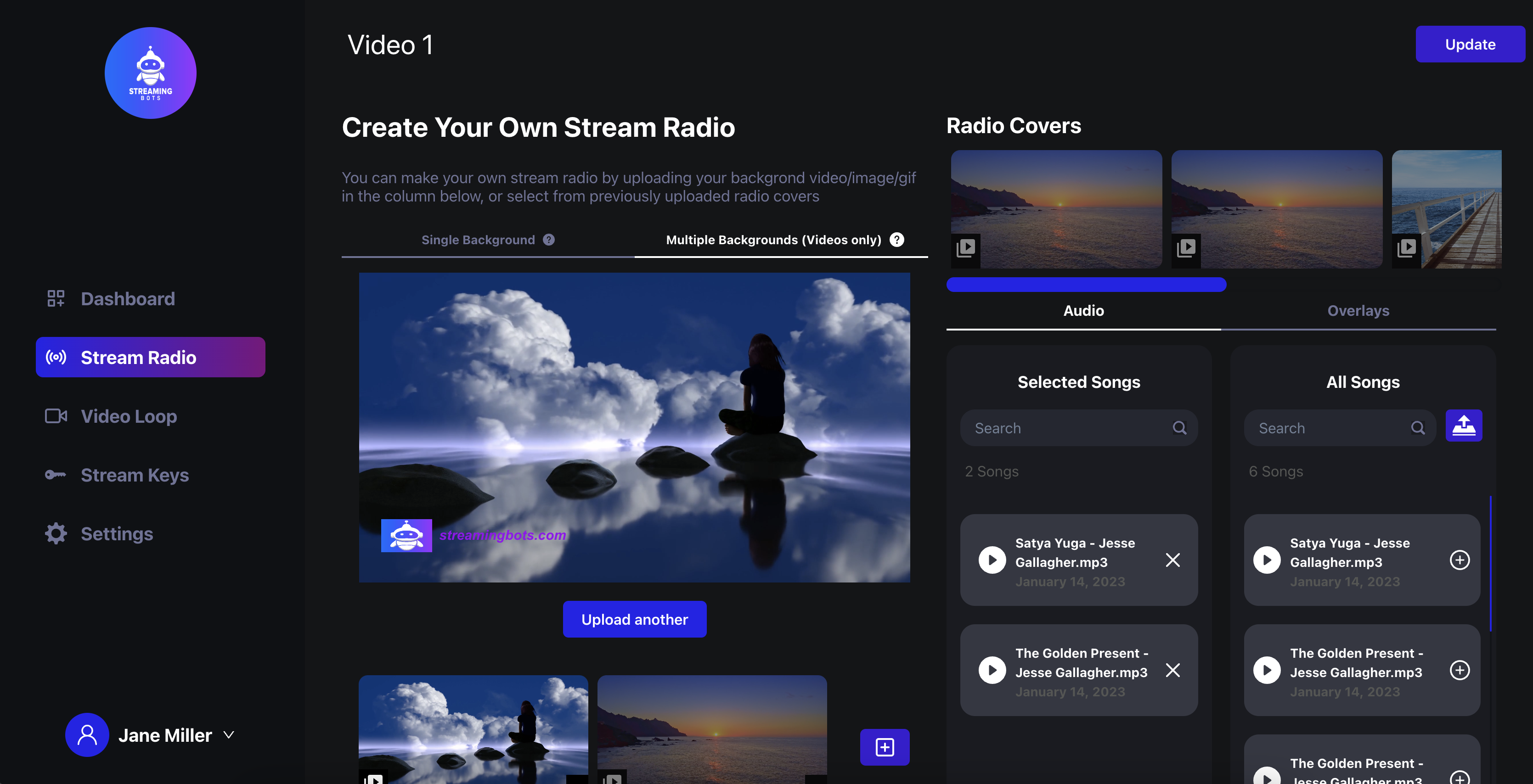Screen dimensions: 1533x784
Task: Play Satya Yuga in Selected Songs
Action: [992, 560]
